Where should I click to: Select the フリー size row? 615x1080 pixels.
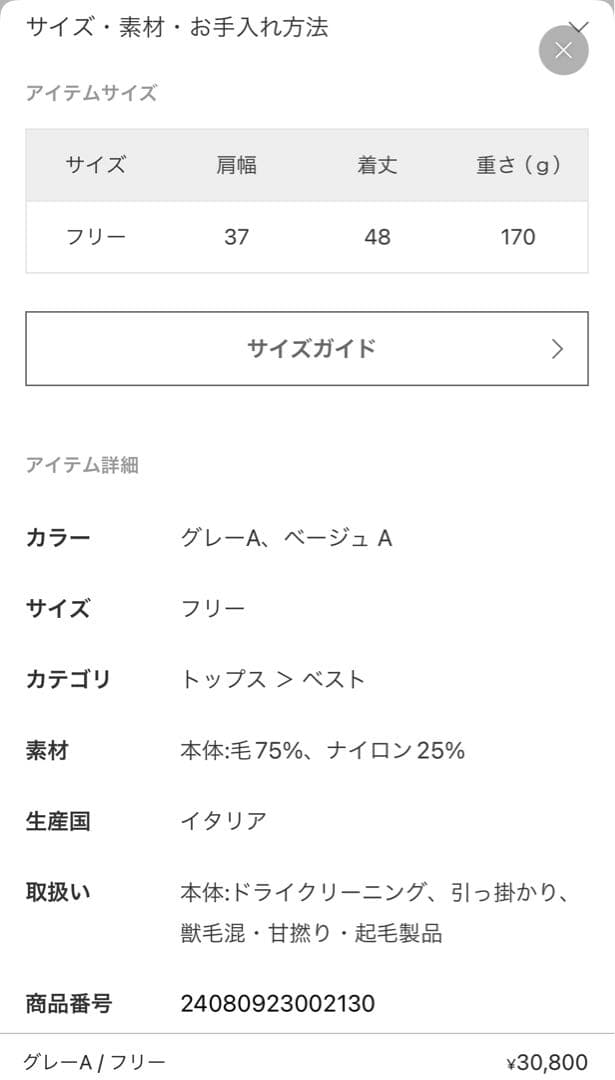(95, 237)
